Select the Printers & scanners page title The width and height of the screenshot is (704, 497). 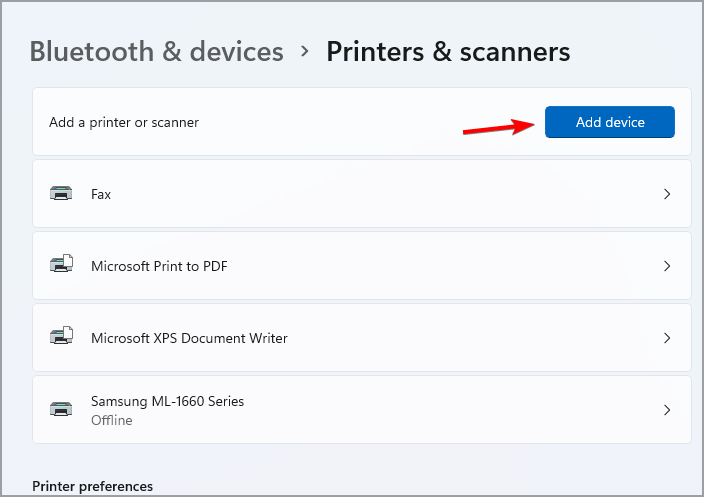pos(448,51)
